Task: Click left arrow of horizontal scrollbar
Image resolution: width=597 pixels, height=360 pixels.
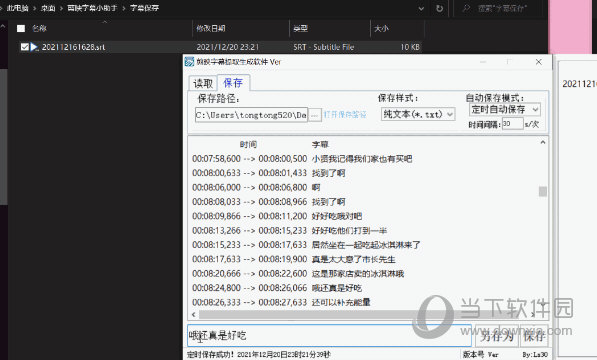Action: [193, 314]
